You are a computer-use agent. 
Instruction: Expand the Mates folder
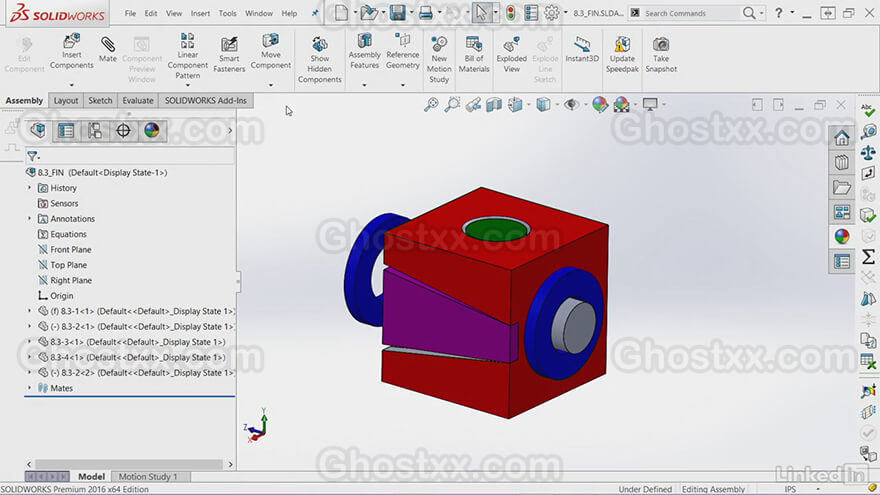click(x=30, y=388)
